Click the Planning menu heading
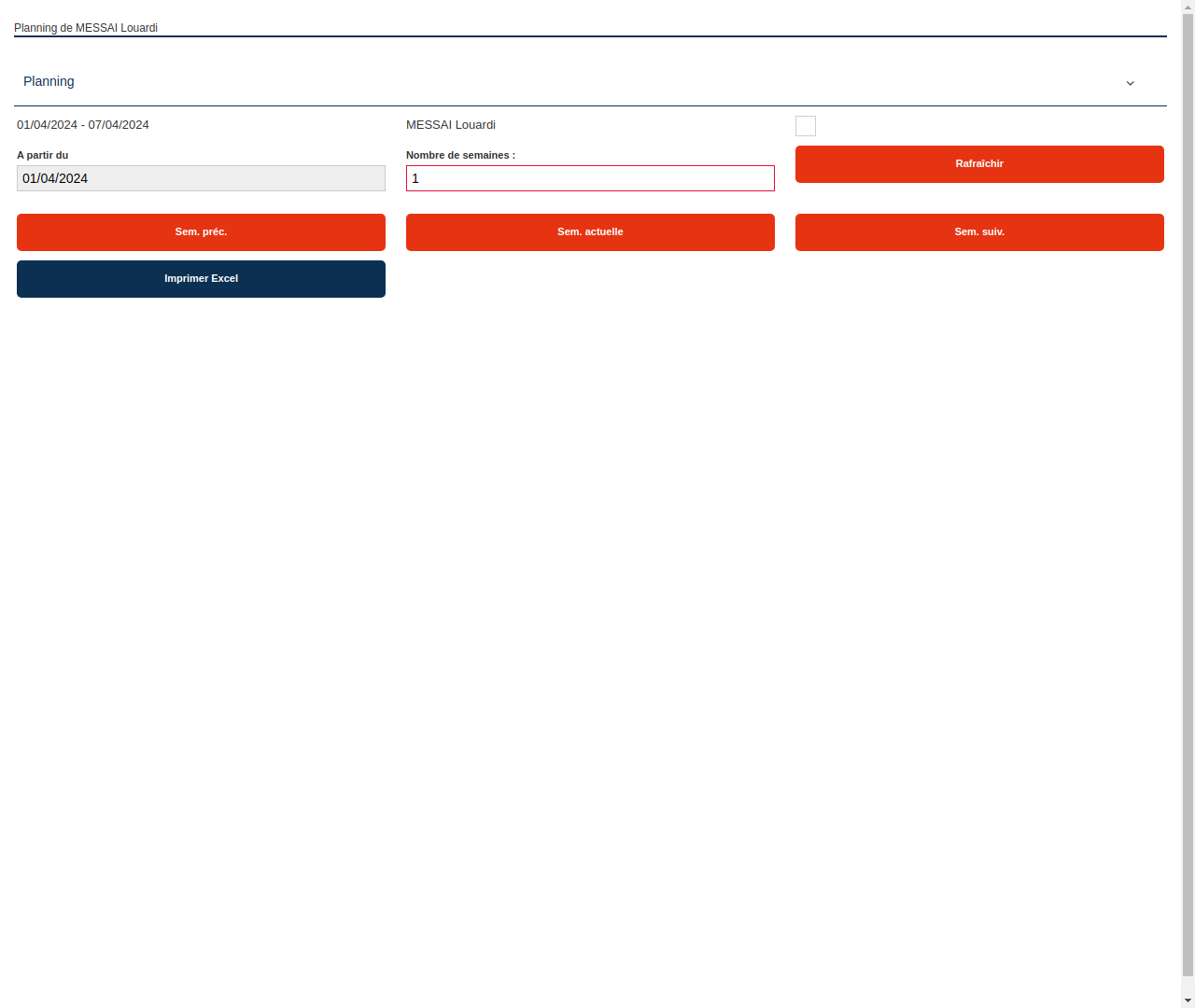This screenshot has width=1195, height=1008. coord(49,82)
